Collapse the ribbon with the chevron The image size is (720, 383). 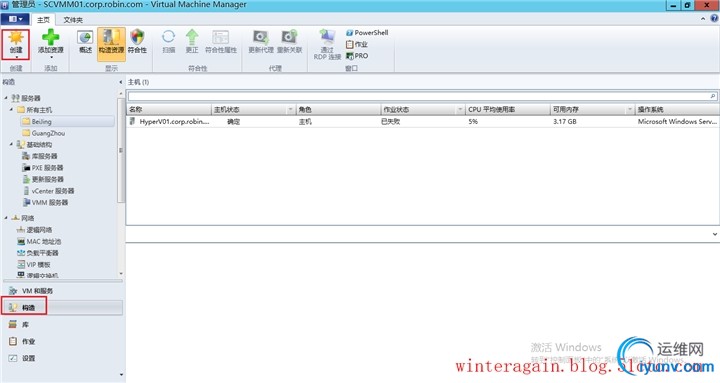[x=703, y=19]
